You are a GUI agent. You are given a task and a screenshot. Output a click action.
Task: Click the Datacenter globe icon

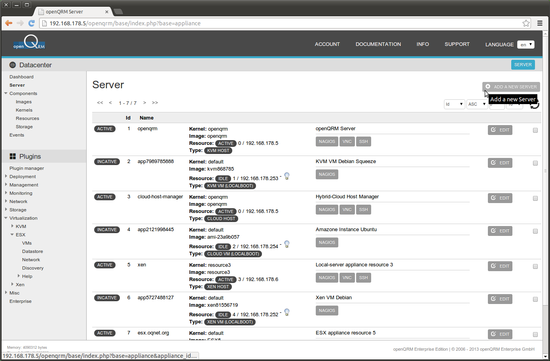13,65
